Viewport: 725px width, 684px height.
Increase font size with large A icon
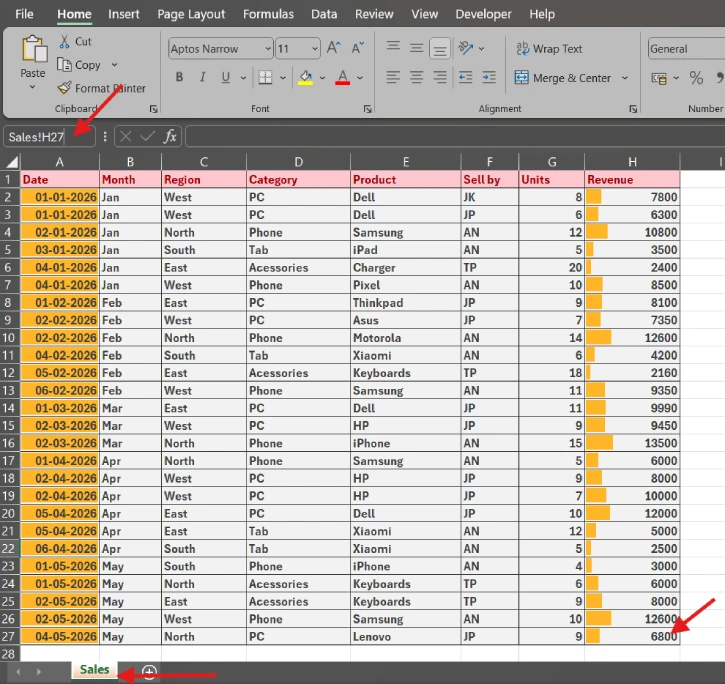click(333, 48)
